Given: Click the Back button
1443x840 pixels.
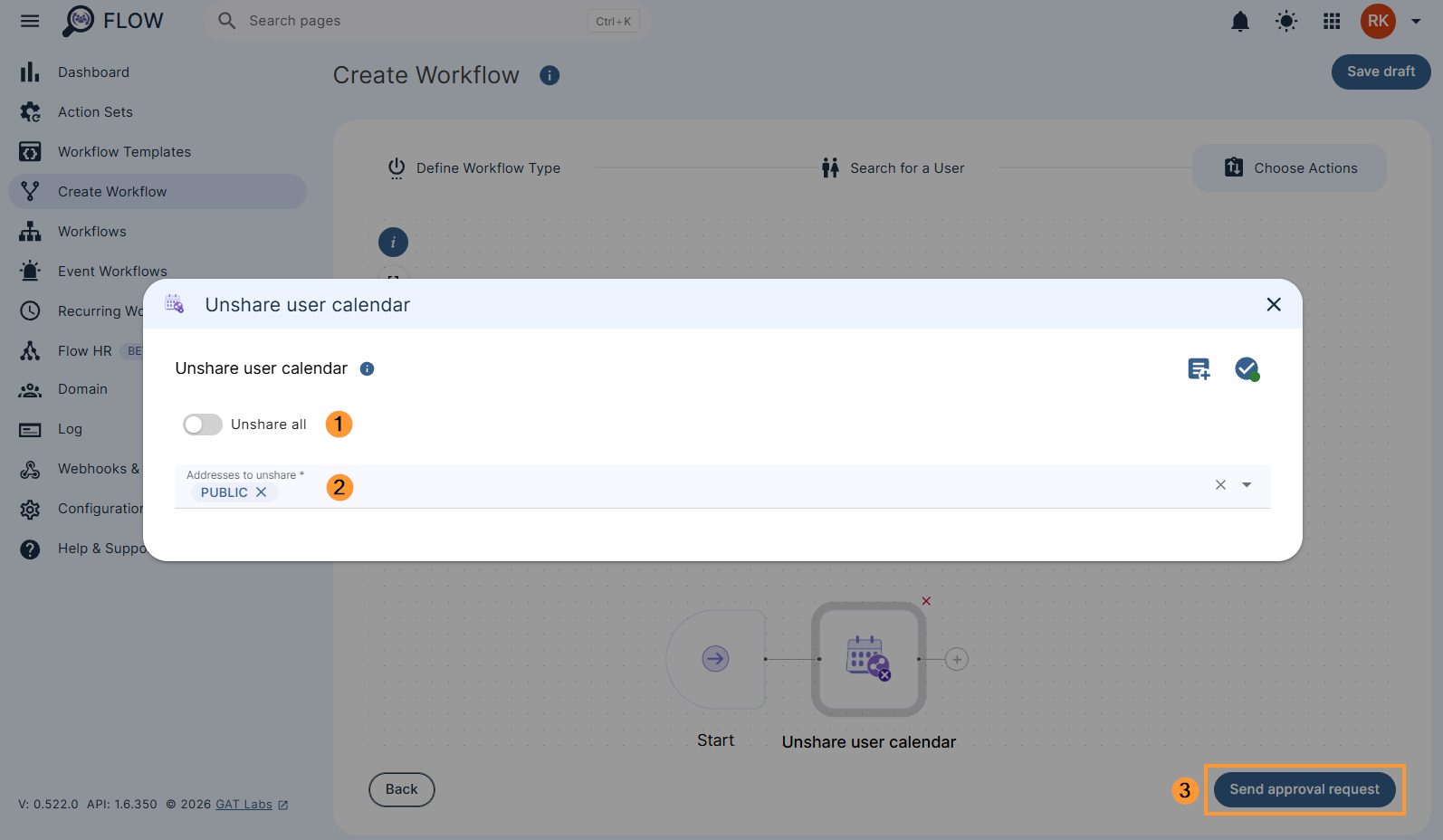Looking at the screenshot, I should 402,789.
